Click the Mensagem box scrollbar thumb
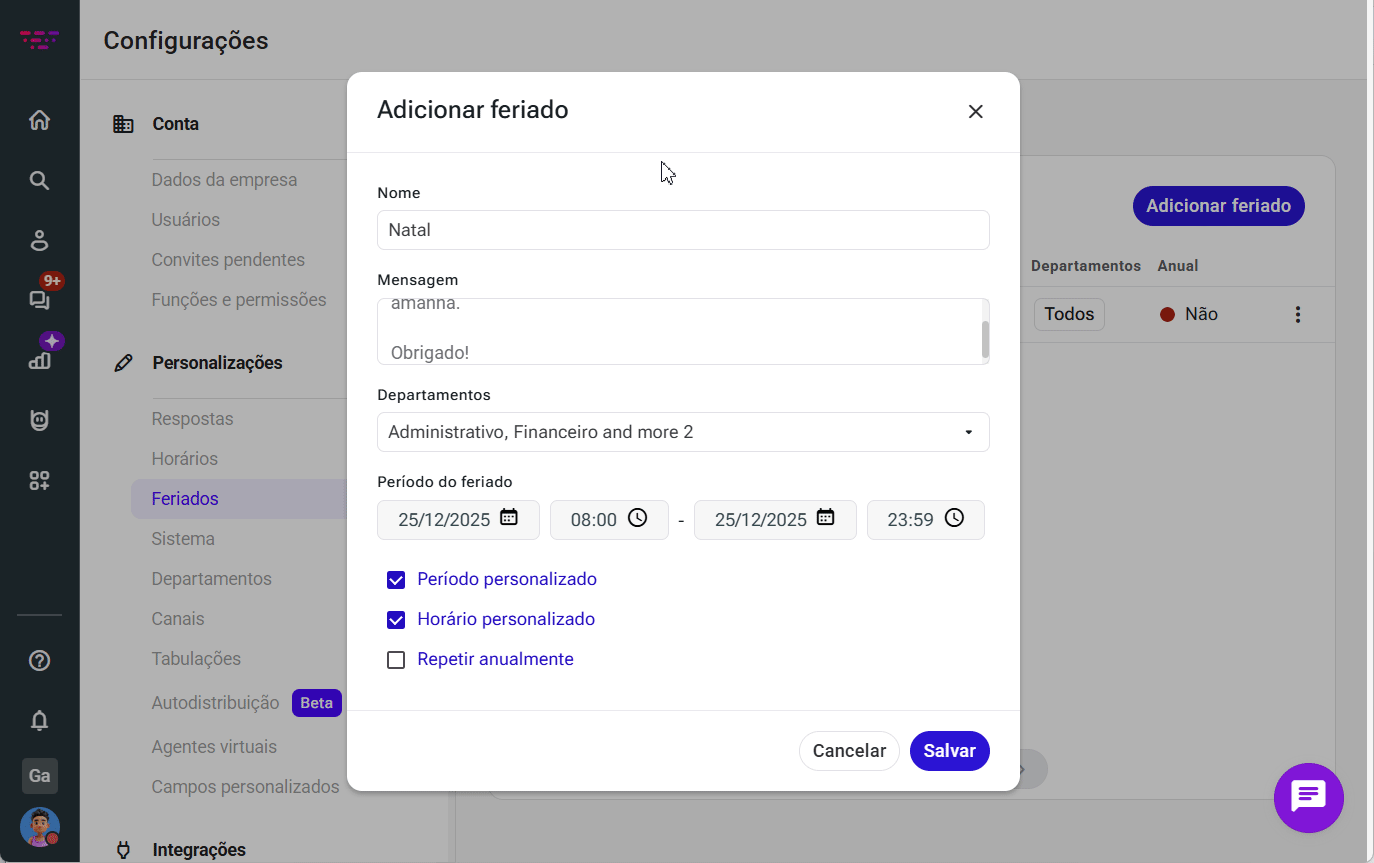Viewport: 1374px width, 863px height. click(985, 339)
